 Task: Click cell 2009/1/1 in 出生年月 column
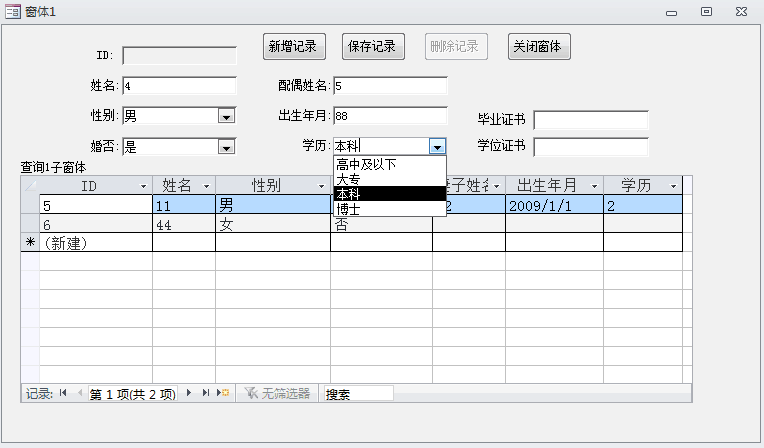(x=554, y=205)
